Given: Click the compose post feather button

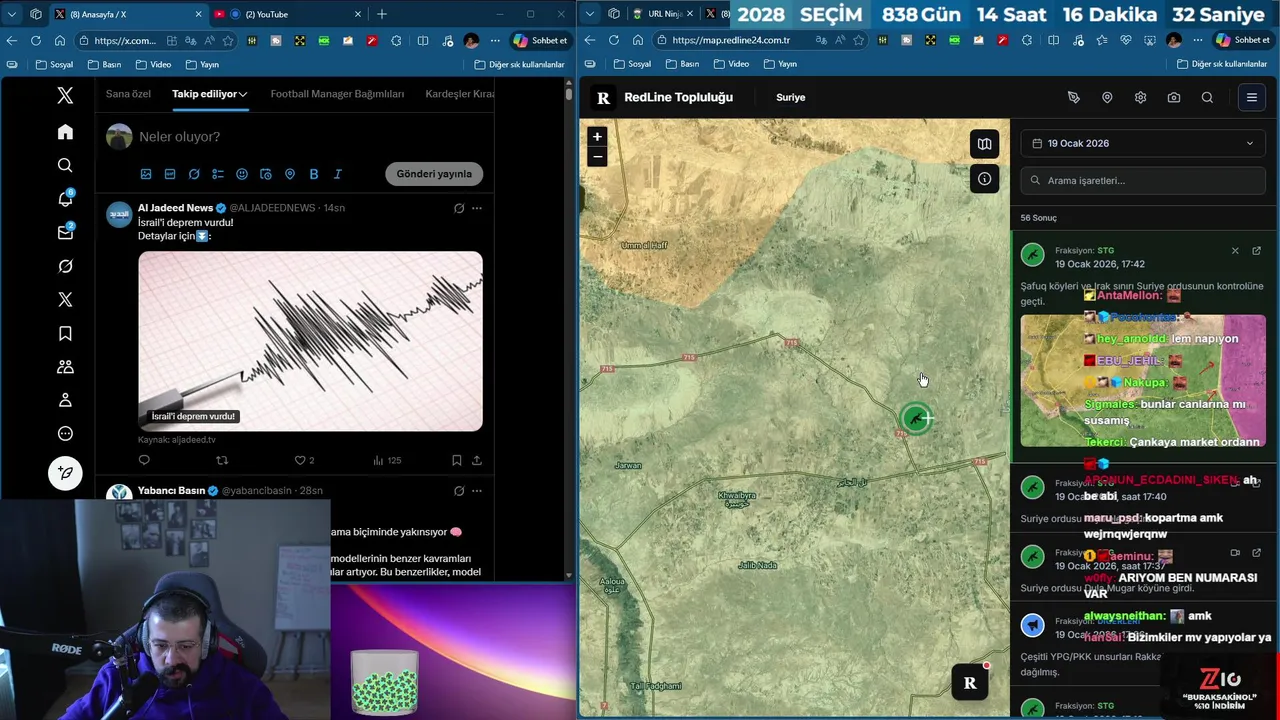Looking at the screenshot, I should [x=65, y=473].
